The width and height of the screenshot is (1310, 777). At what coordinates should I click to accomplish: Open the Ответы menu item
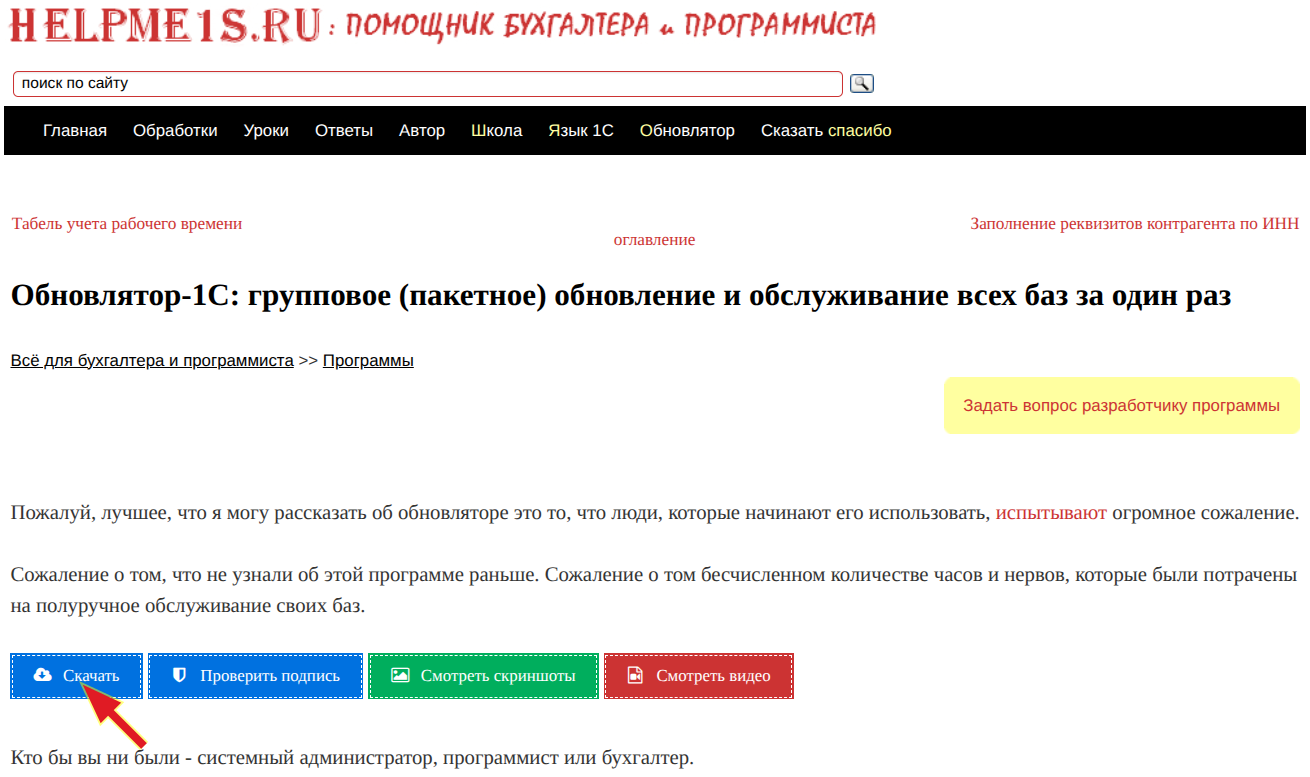(x=344, y=131)
